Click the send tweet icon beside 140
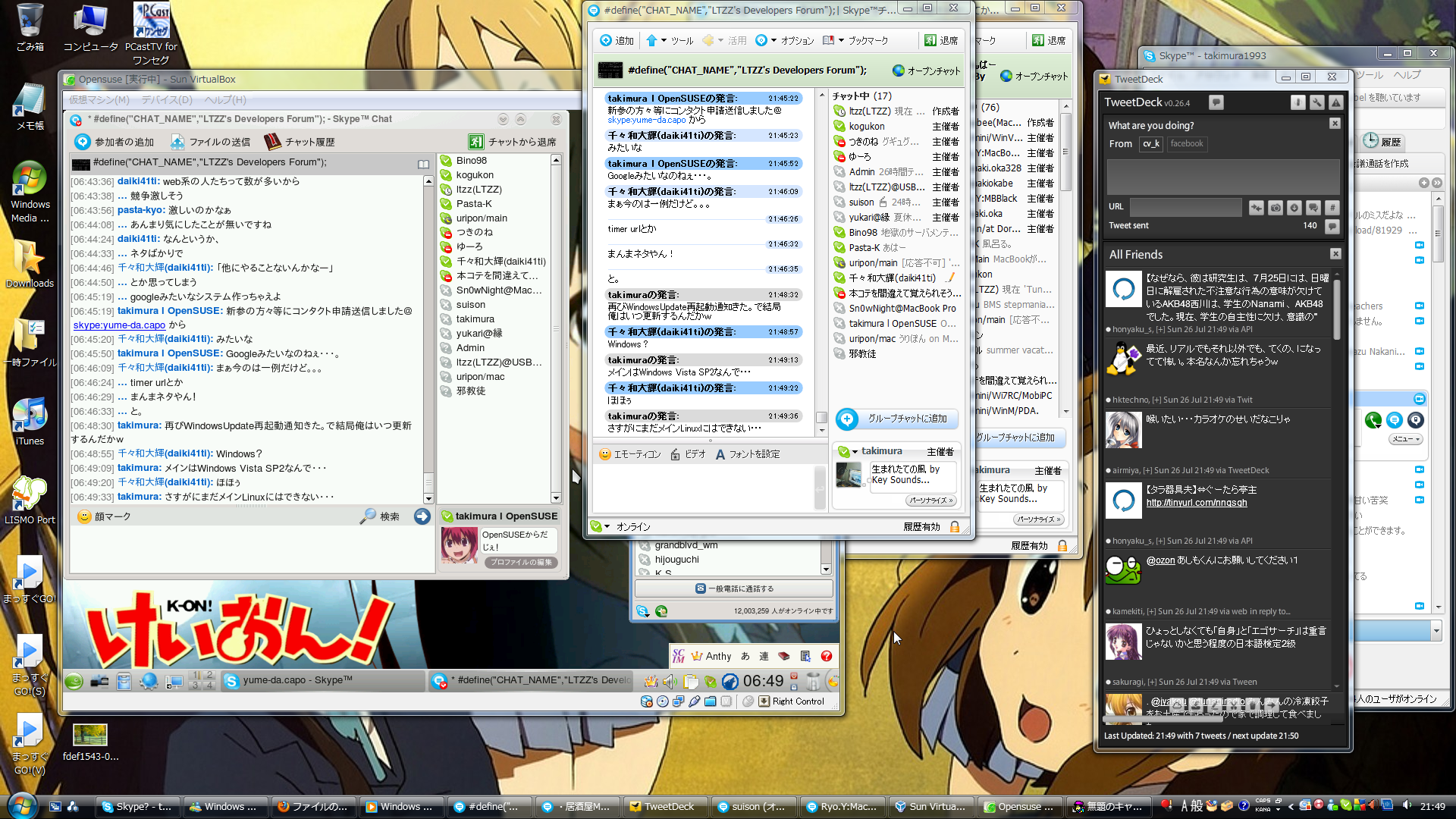Screen dimensions: 1456x819 pos(1332,226)
